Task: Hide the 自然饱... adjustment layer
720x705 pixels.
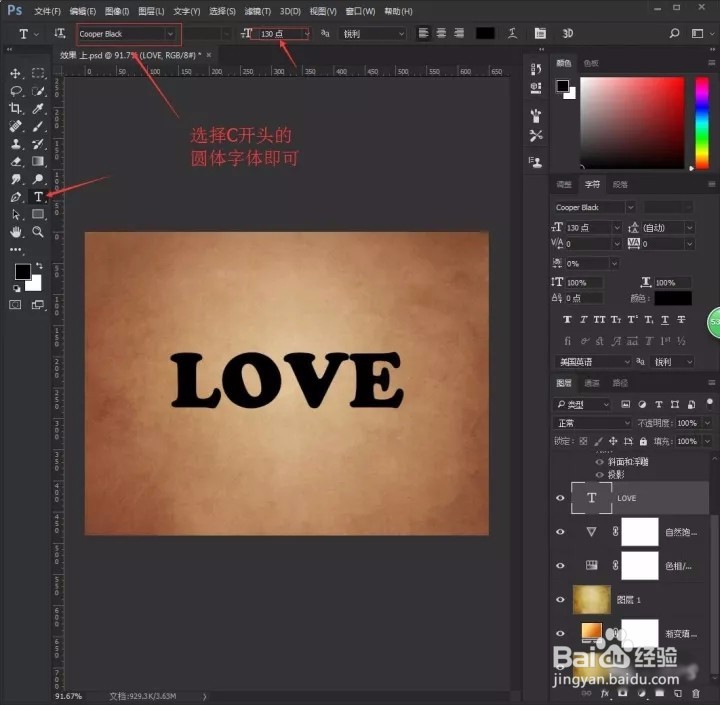Action: pyautogui.click(x=560, y=532)
